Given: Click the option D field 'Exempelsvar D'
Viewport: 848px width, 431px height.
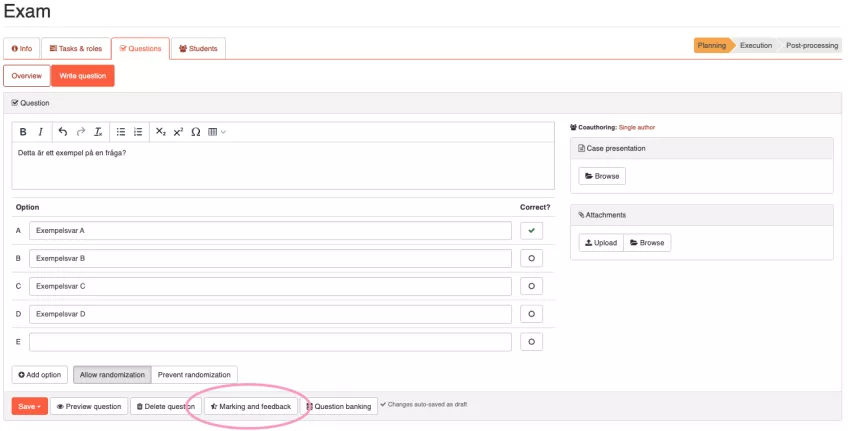Looking at the screenshot, I should click(270, 314).
